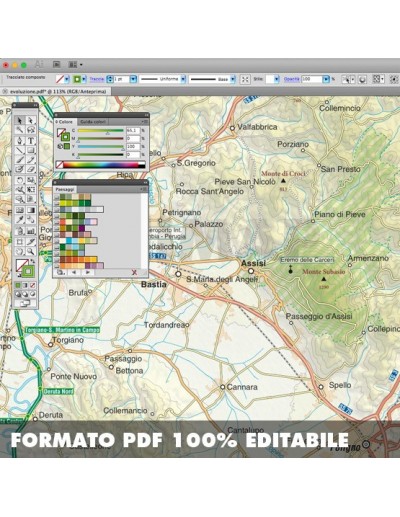Image resolution: width=400 pixels, height=517 pixels.
Task: Set paint mode to solid Color
Action: [x=18, y=285]
